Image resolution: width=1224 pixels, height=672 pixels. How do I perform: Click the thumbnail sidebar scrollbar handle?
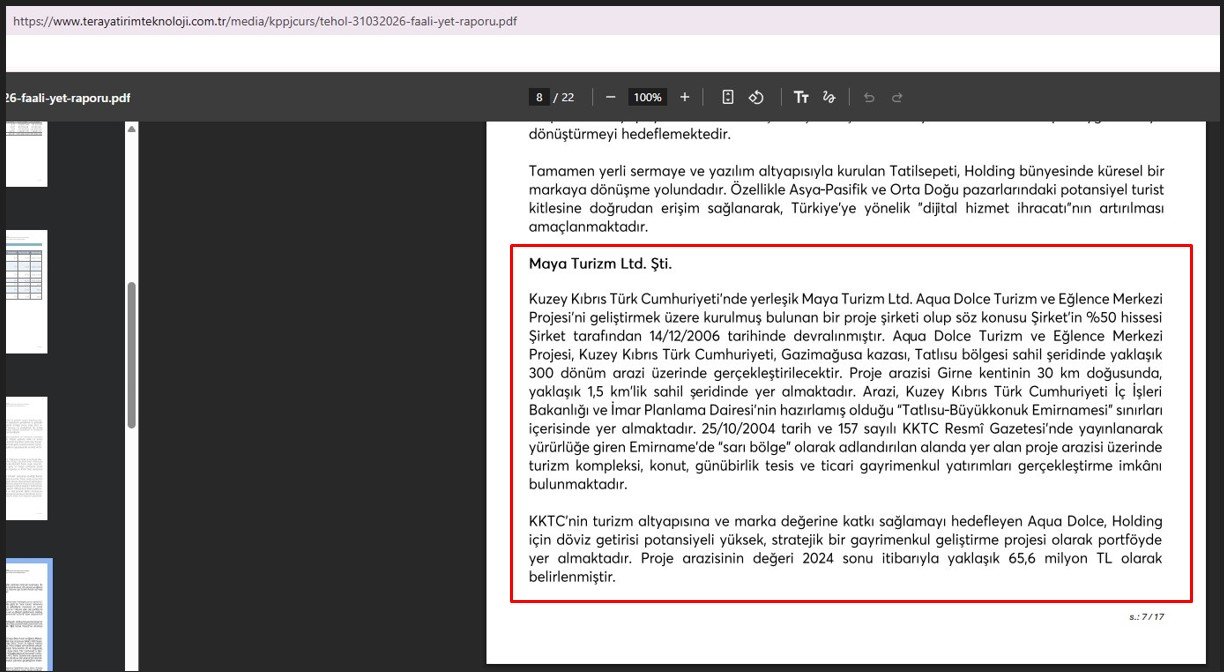tap(131, 355)
